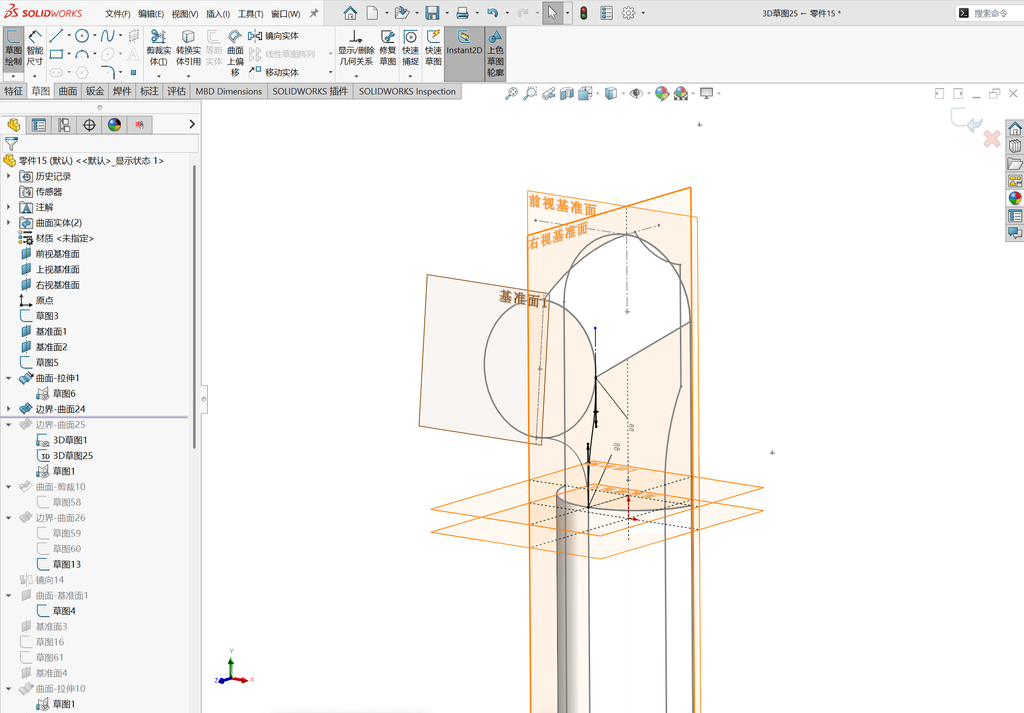
Task: Click Move Entities (移动实体) tool
Action: click(274, 72)
